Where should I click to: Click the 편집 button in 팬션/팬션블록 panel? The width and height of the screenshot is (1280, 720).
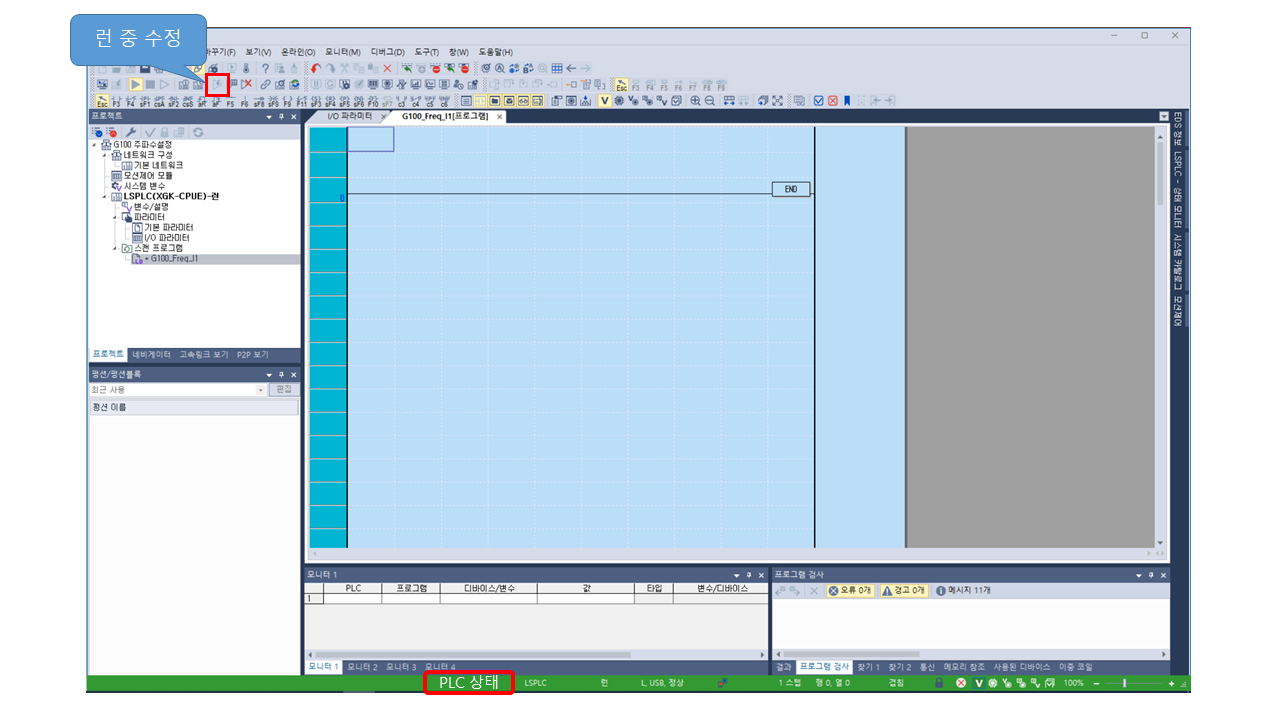click(x=283, y=389)
